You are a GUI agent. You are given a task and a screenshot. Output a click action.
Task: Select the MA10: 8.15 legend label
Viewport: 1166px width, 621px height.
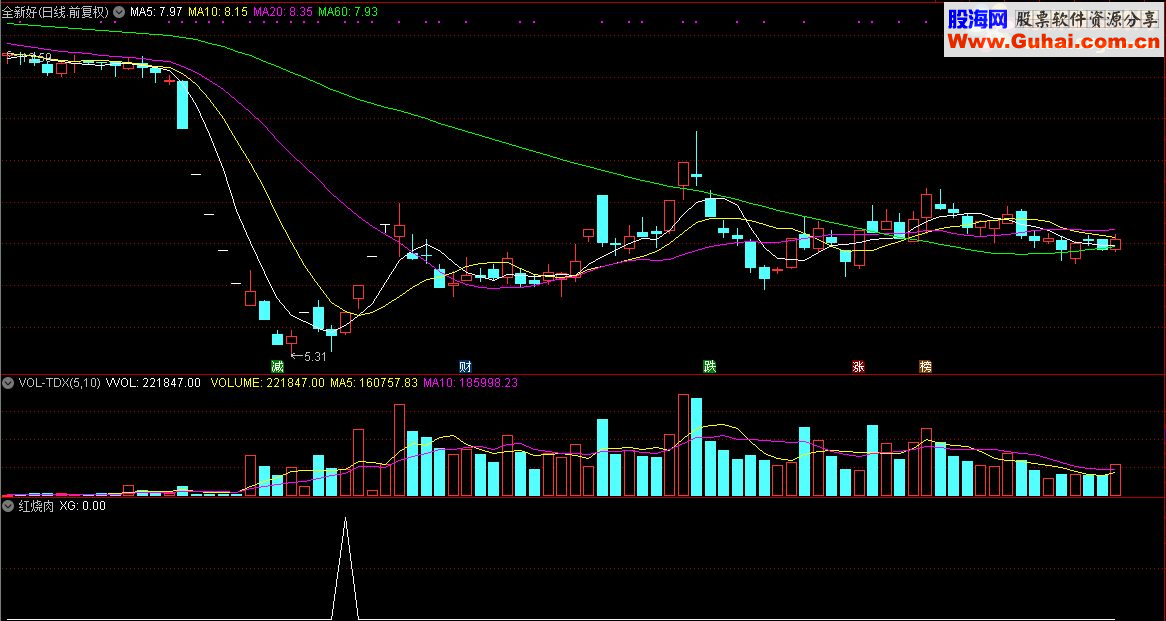pyautogui.click(x=218, y=12)
